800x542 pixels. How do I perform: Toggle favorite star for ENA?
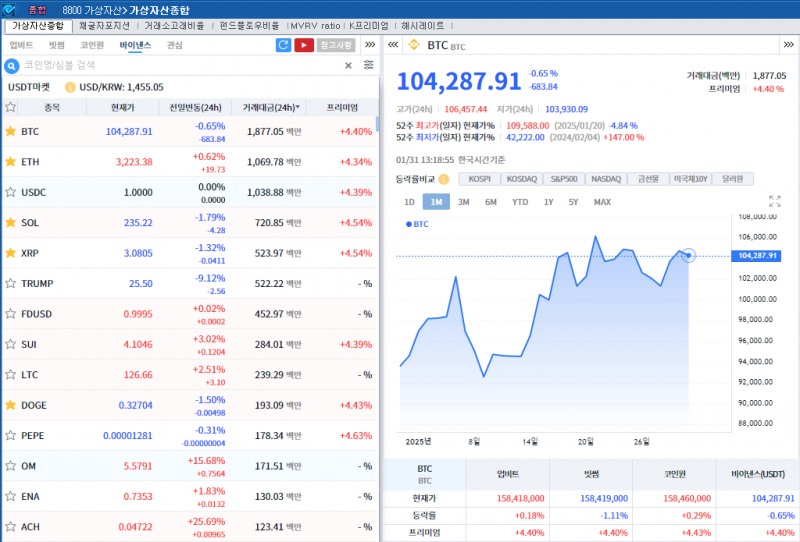tap(10, 496)
